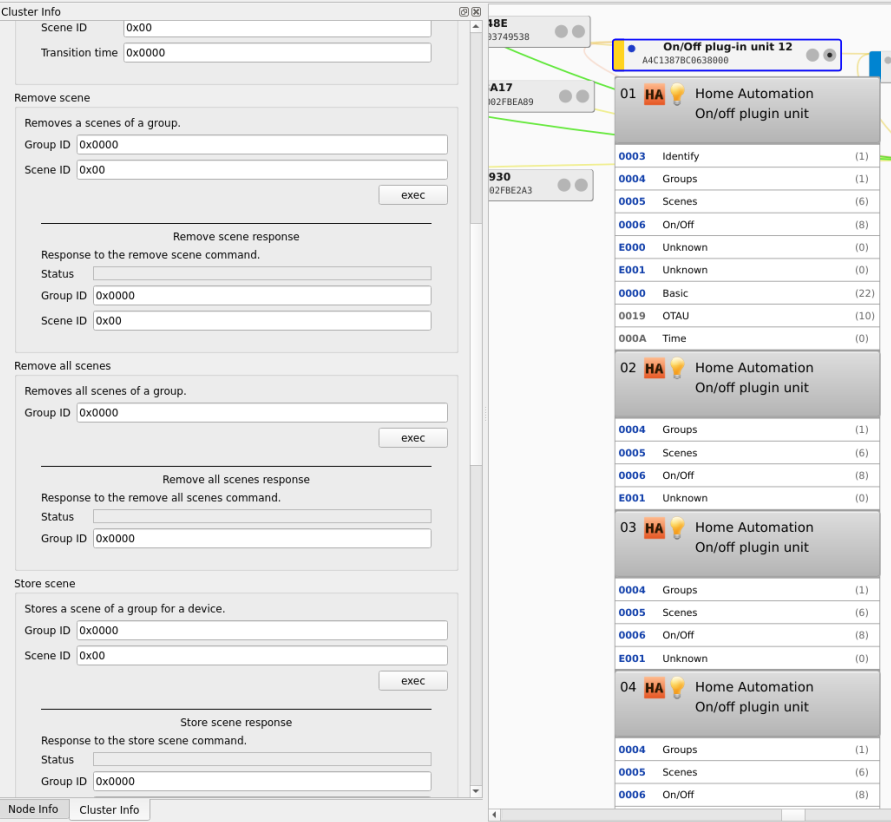This screenshot has height=822, width=891.
Task: Click the blue dot on plug-in unit 12 node
Action: click(x=631, y=49)
